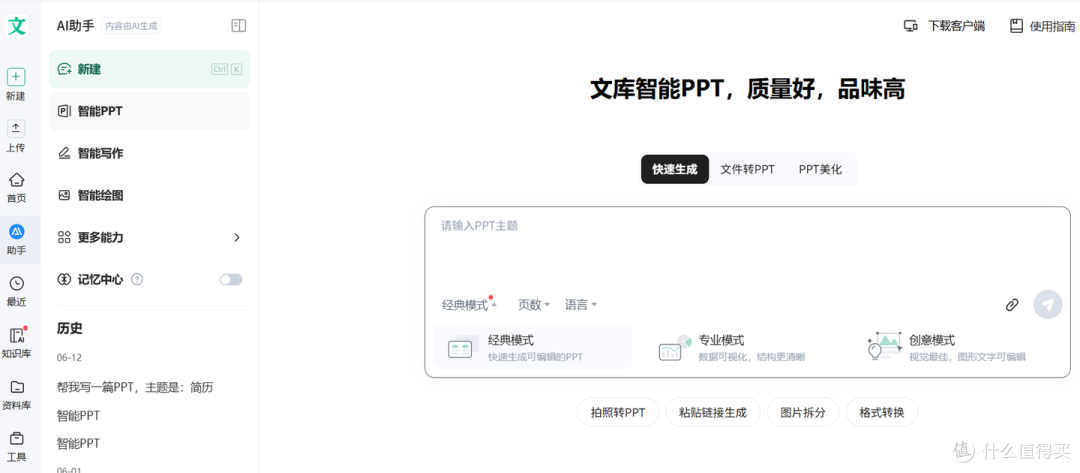Screen dimensions: 1080x473
Task: Select the 助手 assistant icon
Action: point(17,231)
